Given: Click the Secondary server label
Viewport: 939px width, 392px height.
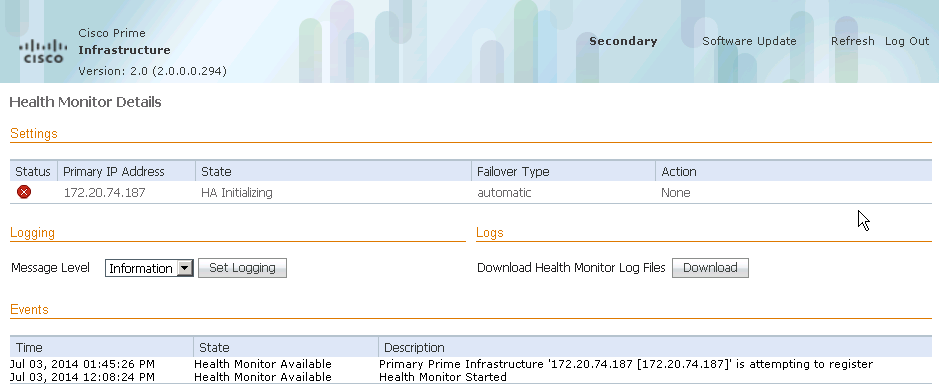Looking at the screenshot, I should click(623, 41).
